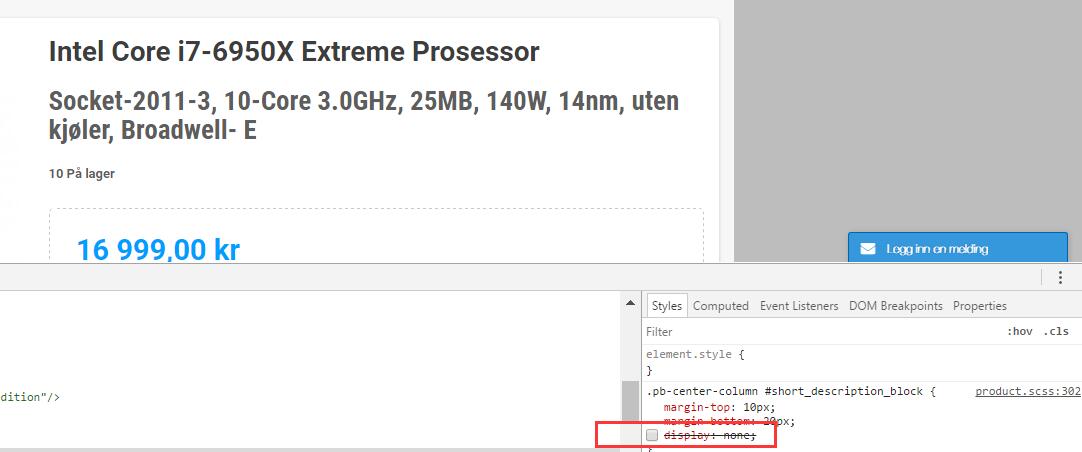Viewport: 1082px width, 452px height.
Task: Open the DevTools three-dot menu
Action: click(1061, 277)
